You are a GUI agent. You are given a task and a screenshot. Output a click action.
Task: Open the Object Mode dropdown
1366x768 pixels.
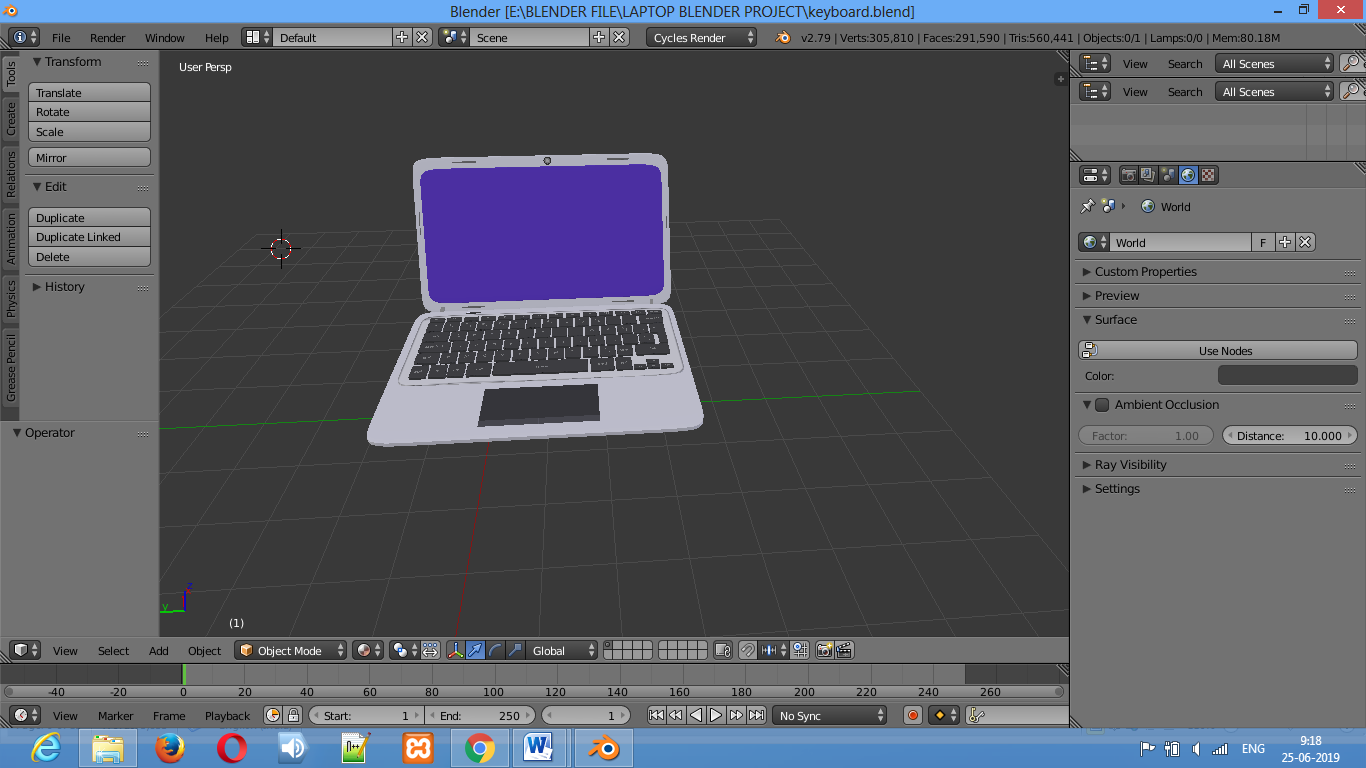point(290,650)
